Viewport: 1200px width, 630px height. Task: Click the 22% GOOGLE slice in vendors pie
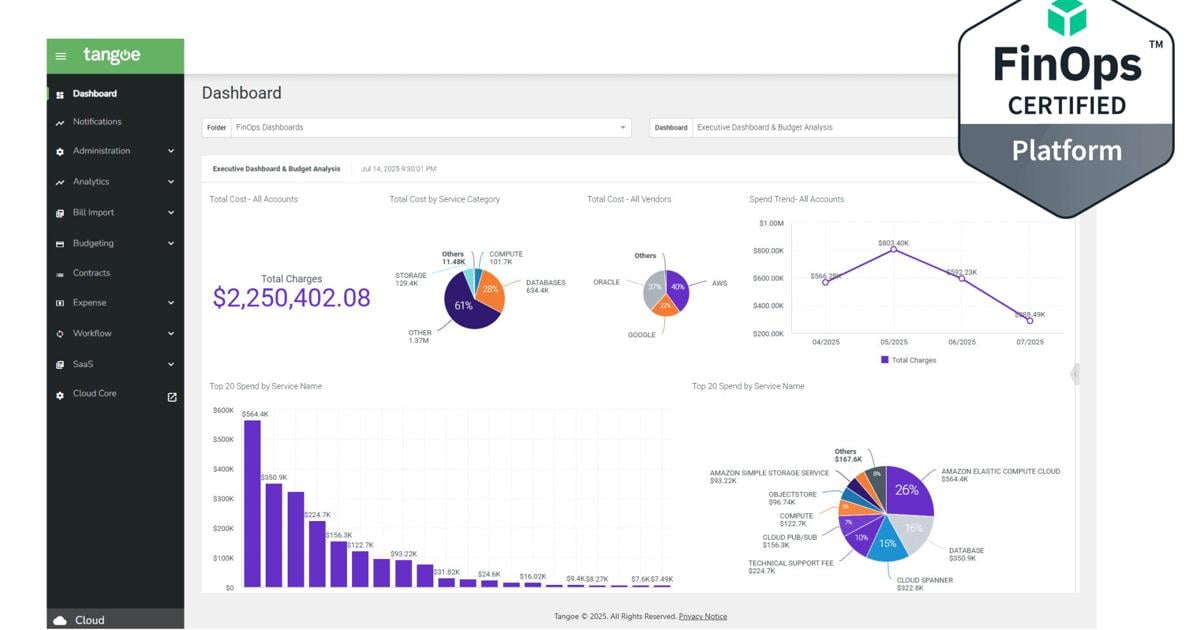[x=666, y=306]
